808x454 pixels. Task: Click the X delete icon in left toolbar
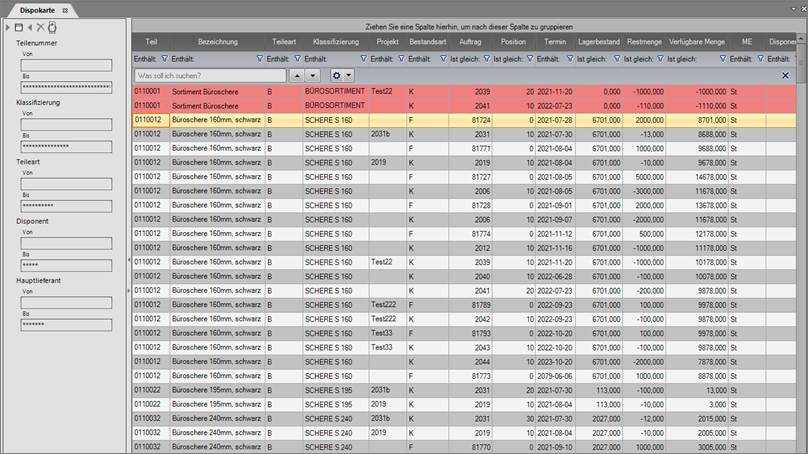[x=40, y=27]
